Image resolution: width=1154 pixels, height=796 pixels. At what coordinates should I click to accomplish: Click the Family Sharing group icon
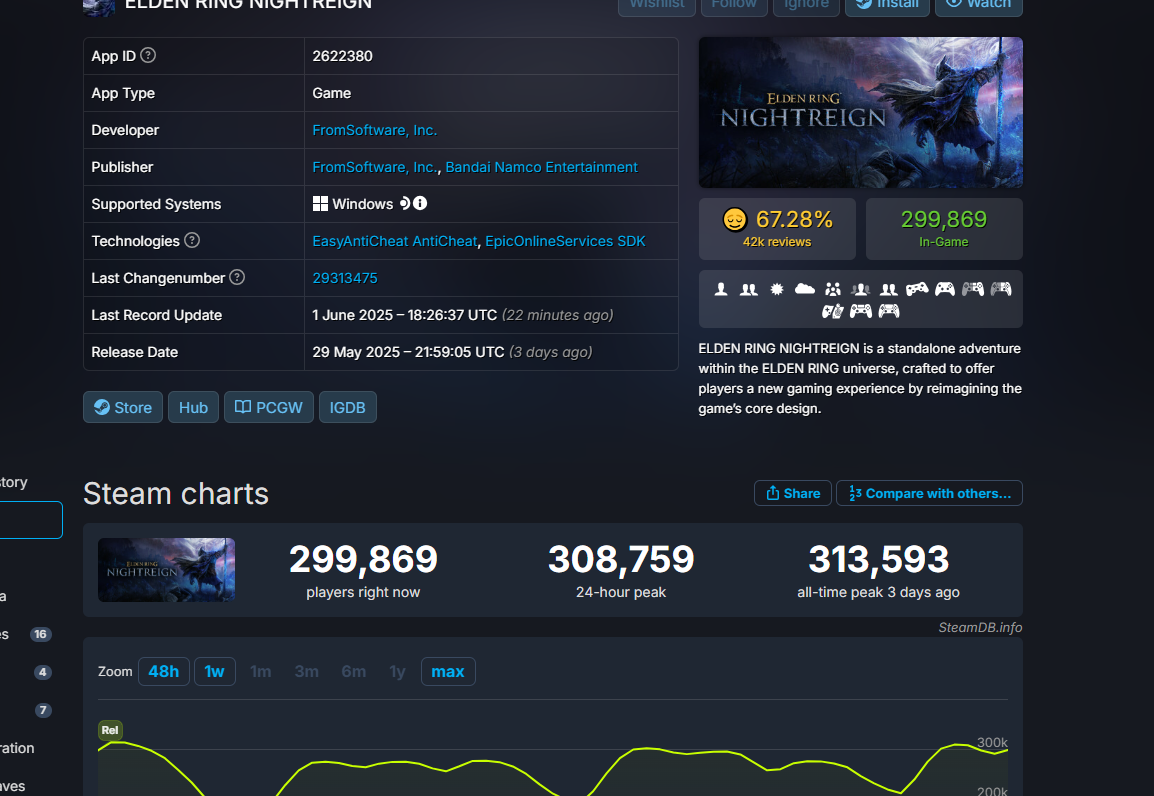click(832, 289)
